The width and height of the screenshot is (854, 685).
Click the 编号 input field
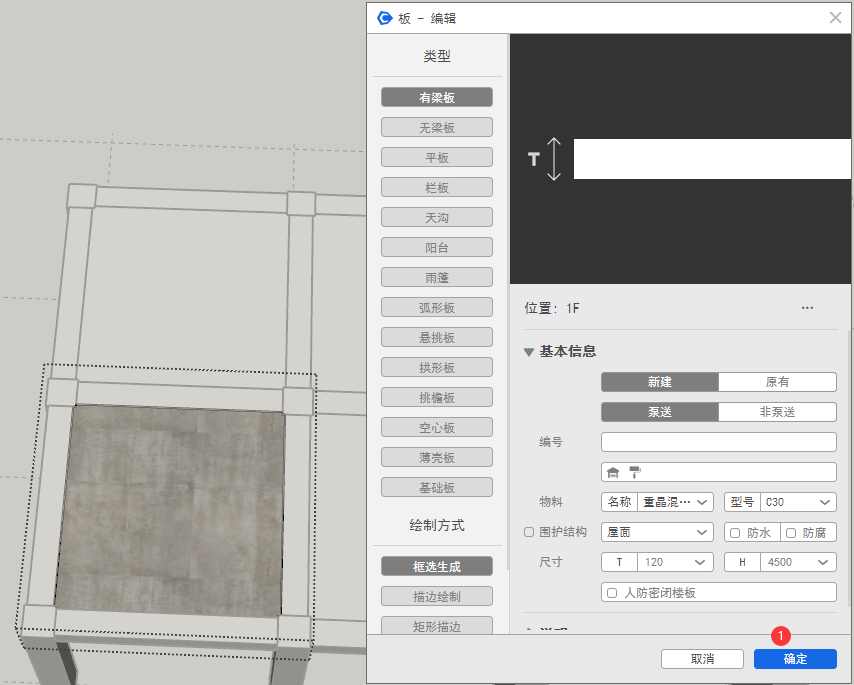tap(718, 442)
